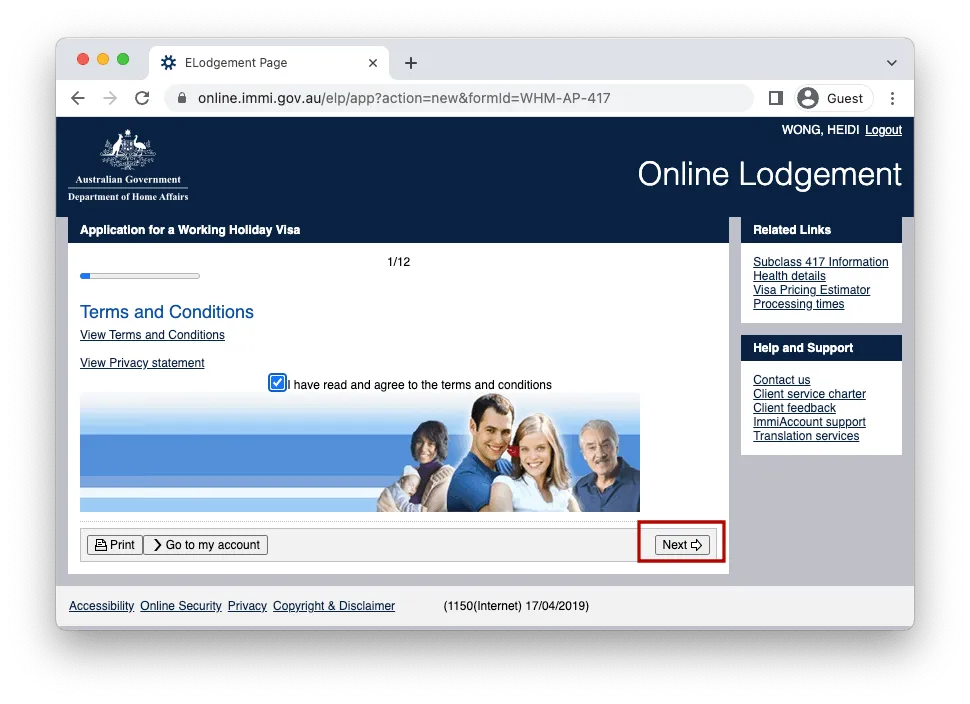
Task: Click the Guest profile avatar
Action: pyautogui.click(x=808, y=98)
